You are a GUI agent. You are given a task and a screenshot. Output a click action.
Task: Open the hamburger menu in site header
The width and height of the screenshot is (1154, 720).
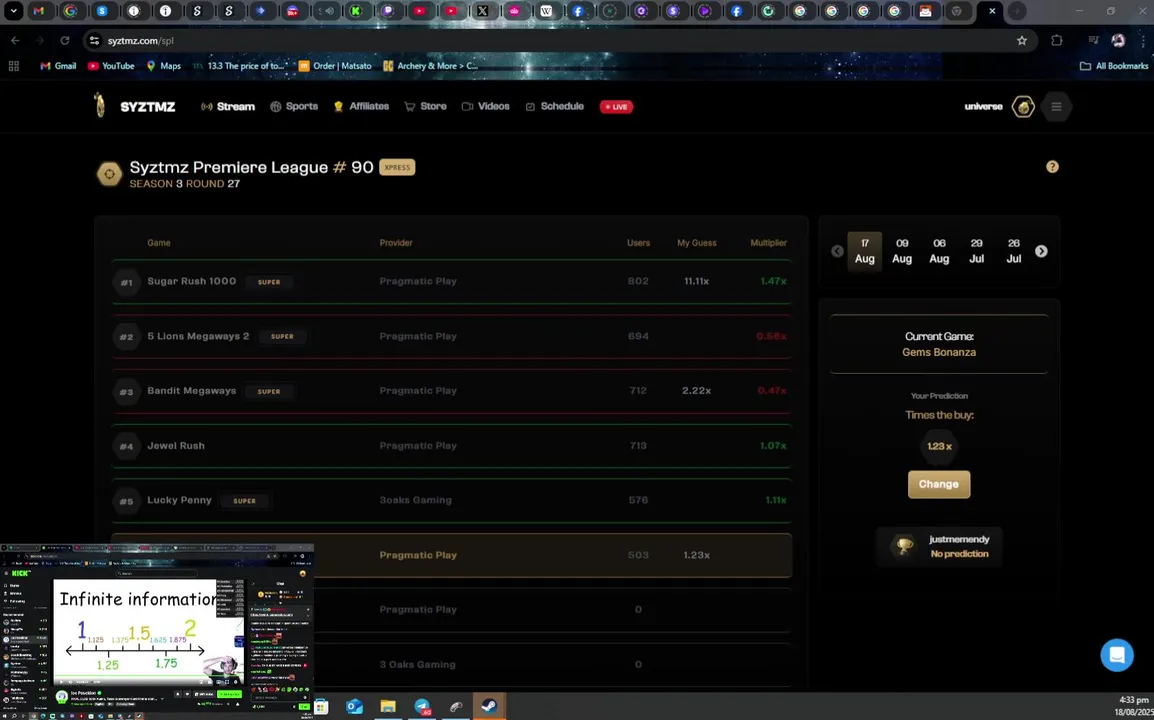click(1056, 107)
